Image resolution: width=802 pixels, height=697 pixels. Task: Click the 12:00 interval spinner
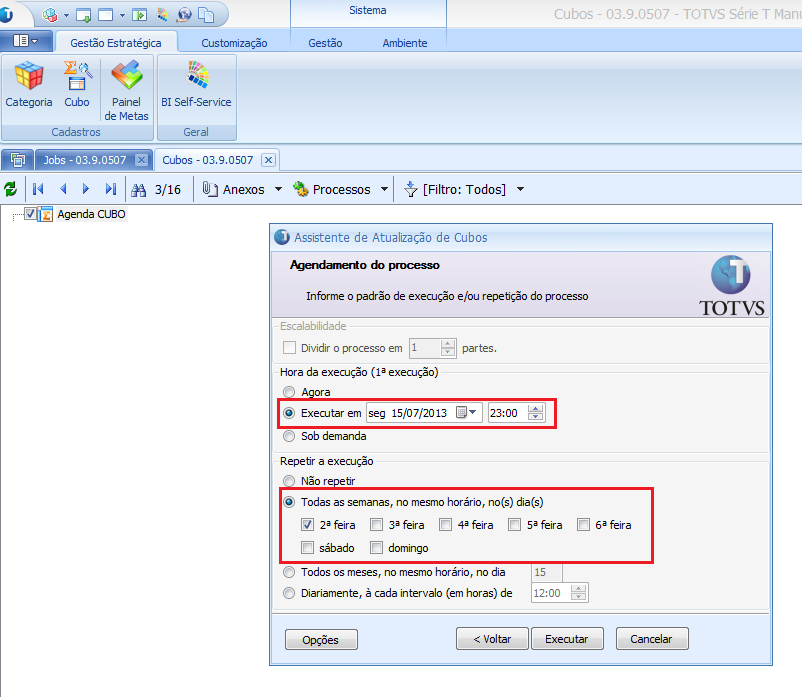tap(578, 593)
